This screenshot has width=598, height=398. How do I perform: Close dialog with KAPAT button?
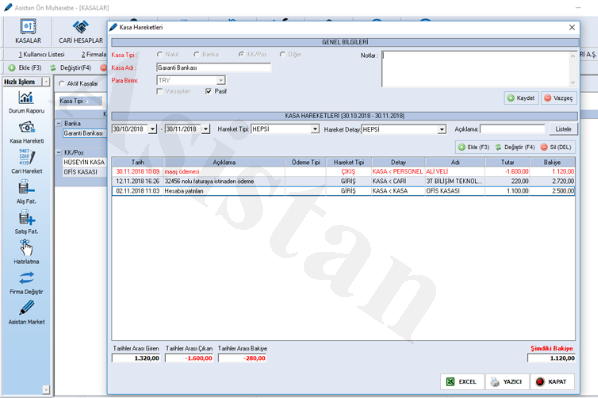(x=552, y=382)
